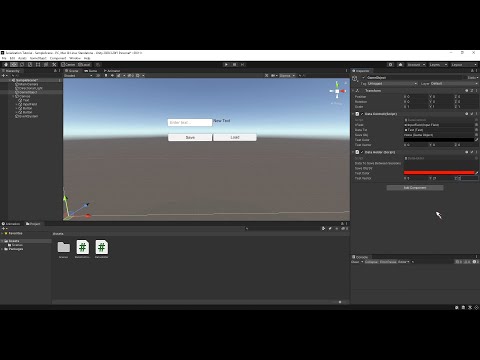Screen dimensions: 480x360
Task: Click the Step button
Action: (242, 64)
